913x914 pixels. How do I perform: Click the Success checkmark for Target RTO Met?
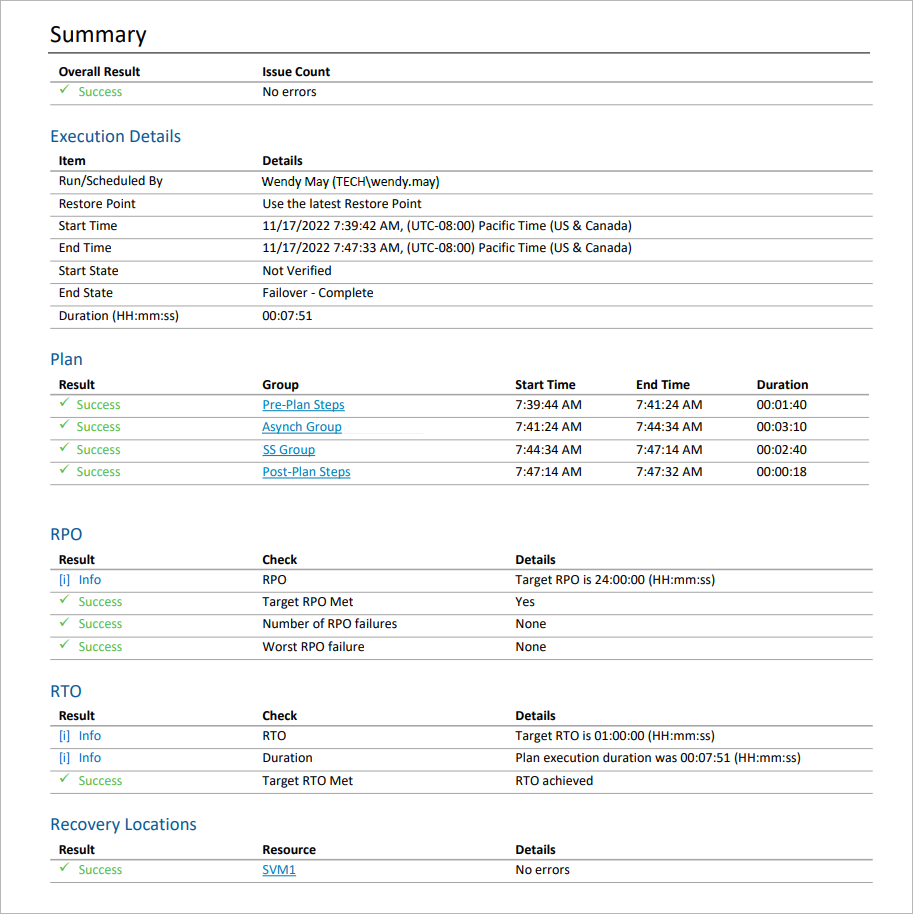click(x=64, y=781)
